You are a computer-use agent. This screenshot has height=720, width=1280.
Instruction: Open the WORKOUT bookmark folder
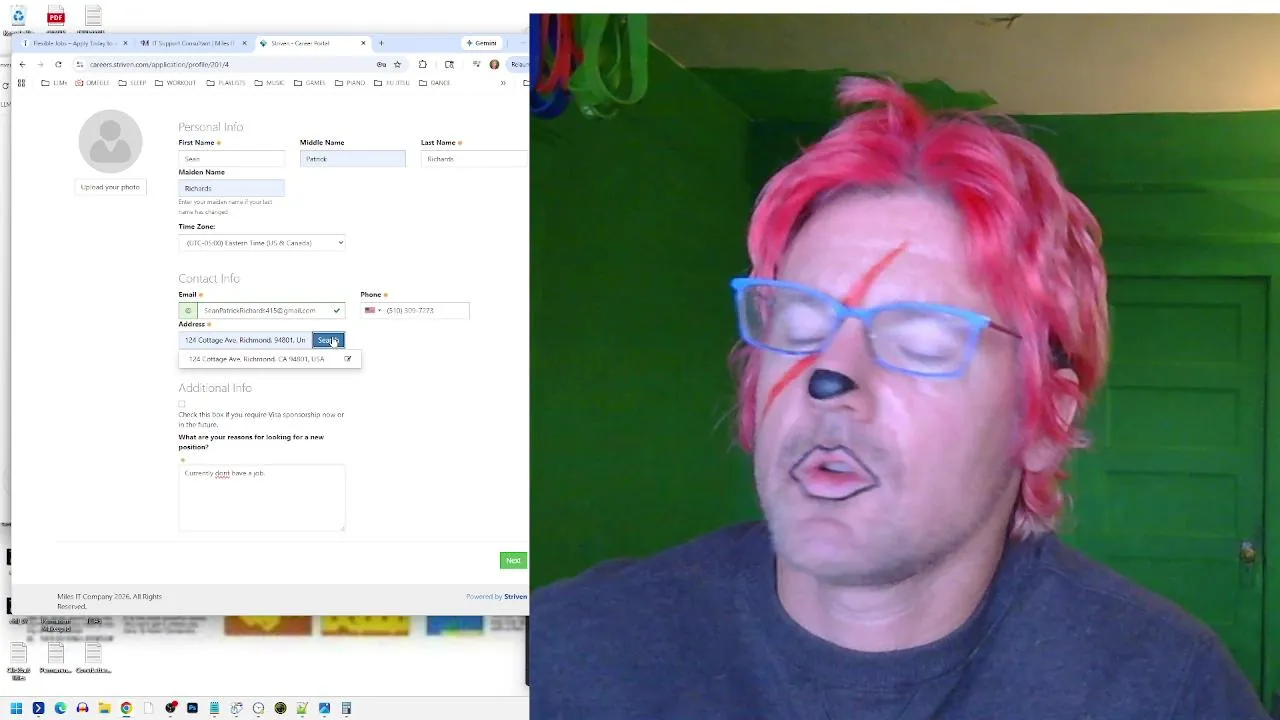pyautogui.click(x=175, y=83)
